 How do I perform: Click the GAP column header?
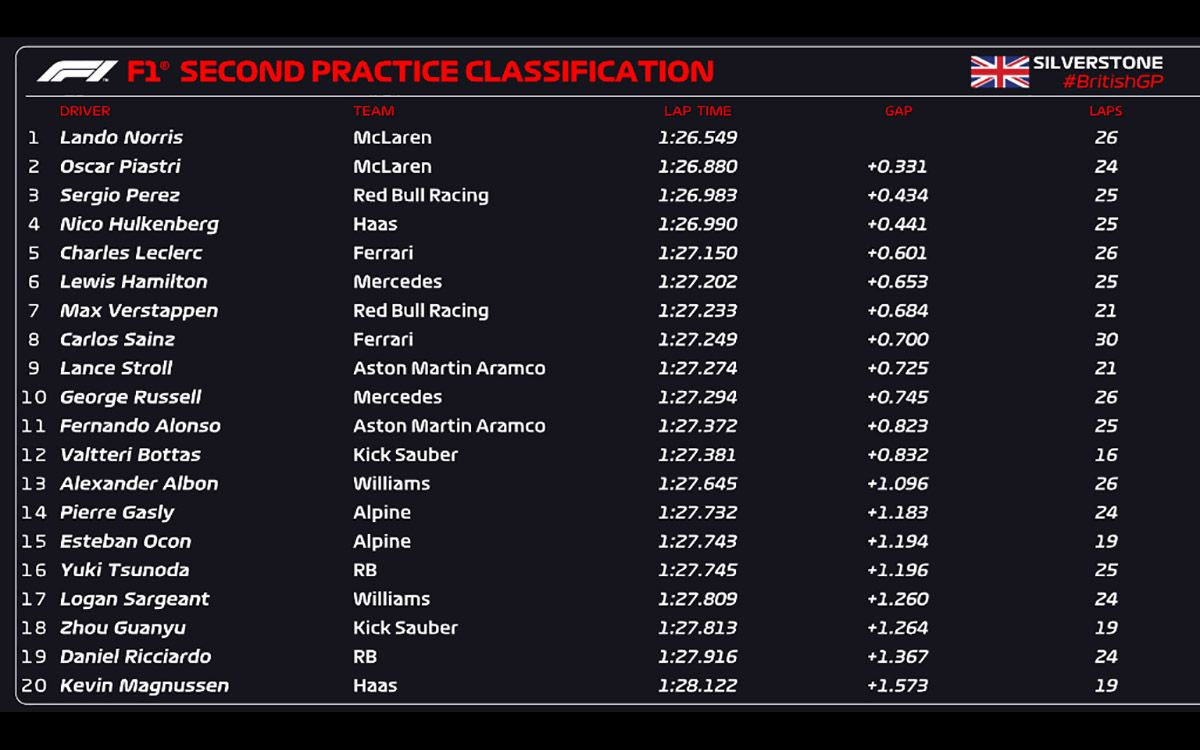tap(898, 111)
